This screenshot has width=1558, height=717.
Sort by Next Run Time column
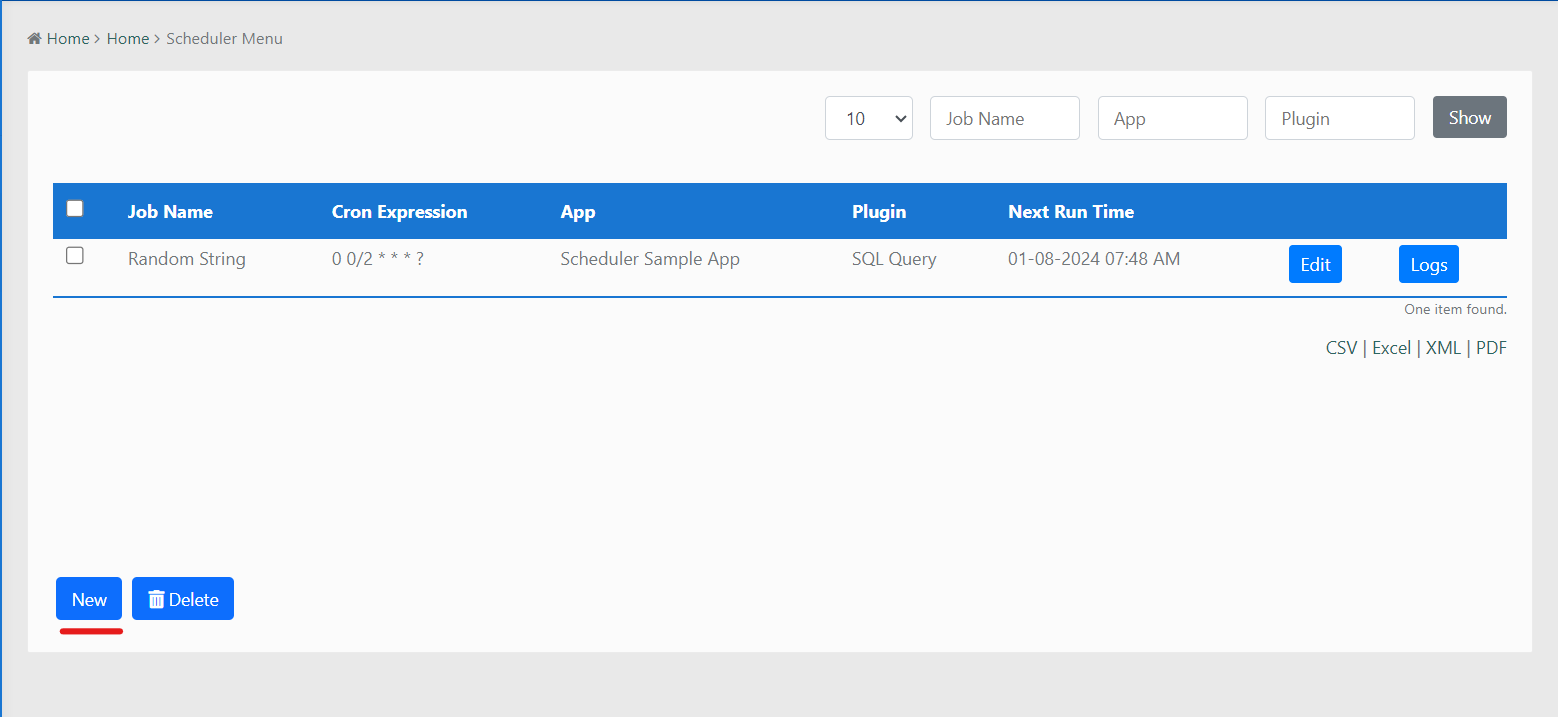tap(1070, 212)
